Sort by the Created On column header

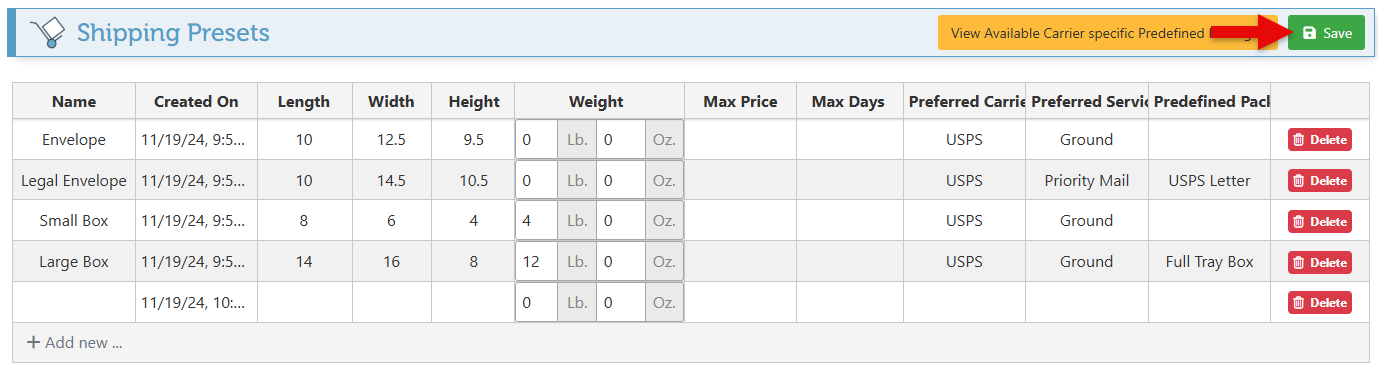coord(196,101)
